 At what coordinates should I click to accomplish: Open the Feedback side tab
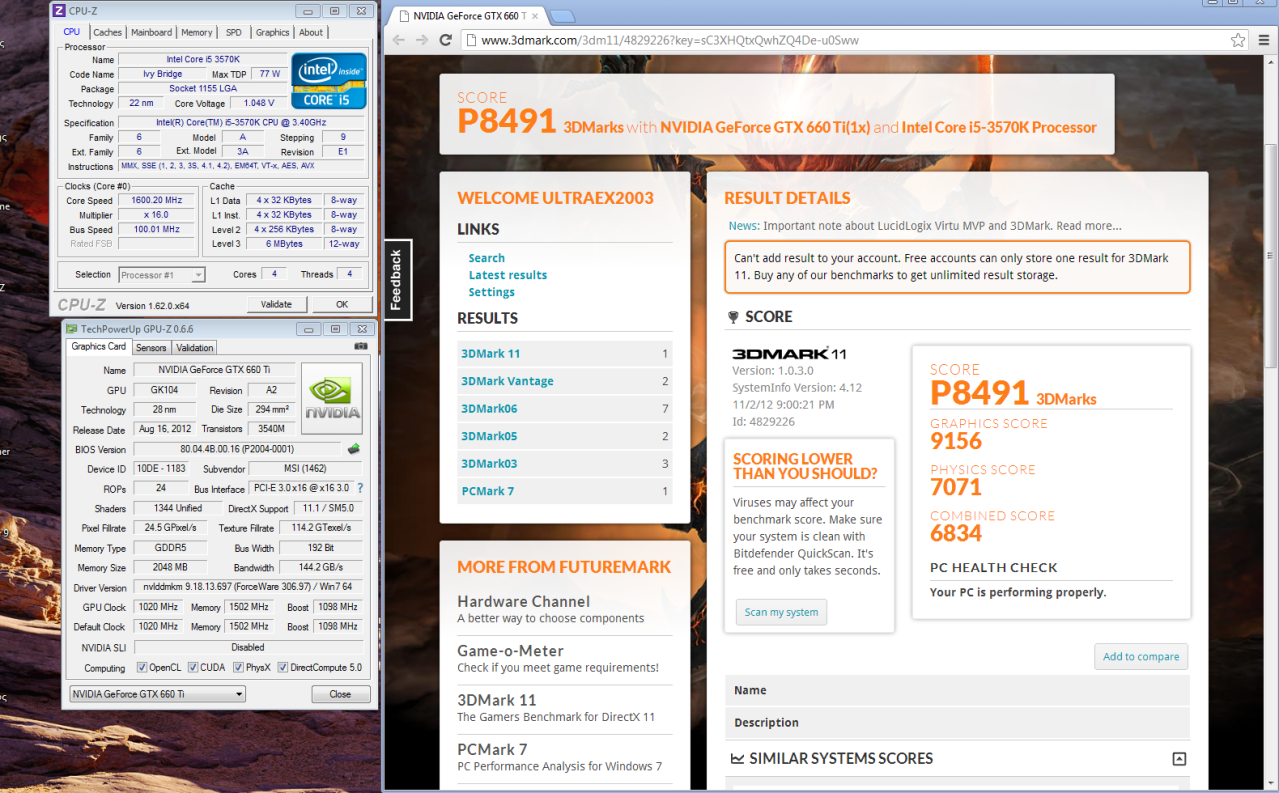[x=397, y=280]
